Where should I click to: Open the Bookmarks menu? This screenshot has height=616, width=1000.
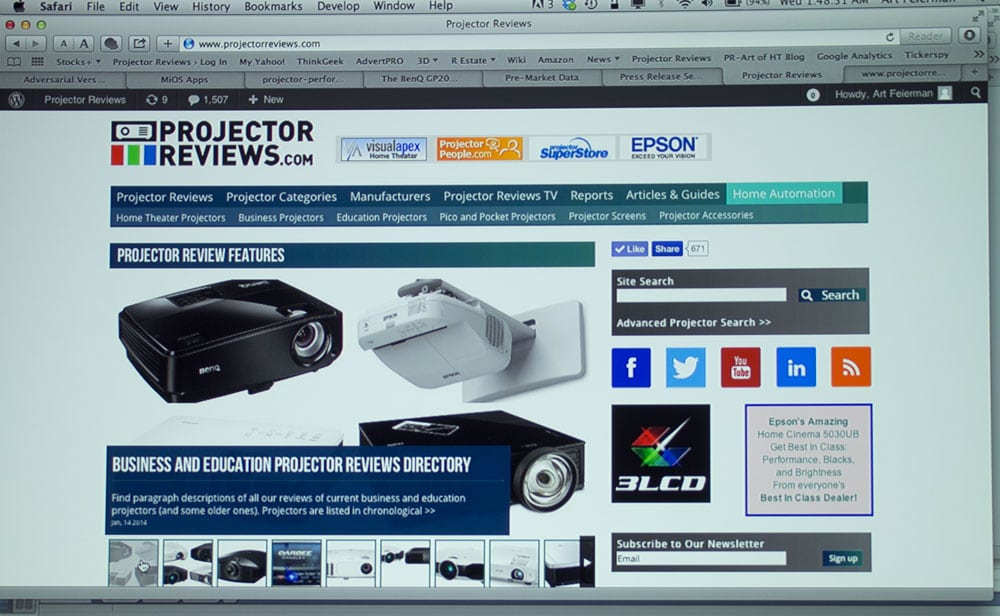click(x=273, y=6)
